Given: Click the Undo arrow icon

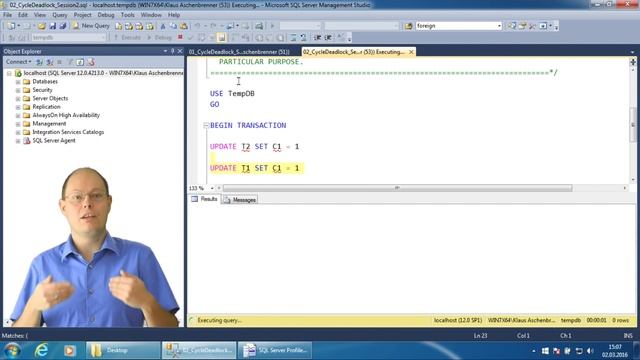Looking at the screenshot, I should [198, 26].
